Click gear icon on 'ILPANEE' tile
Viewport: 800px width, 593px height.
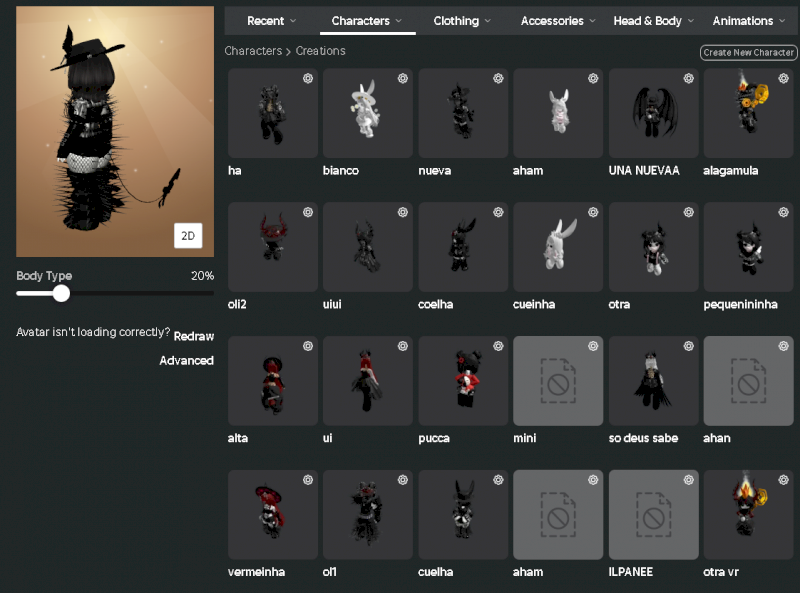[x=688, y=480]
